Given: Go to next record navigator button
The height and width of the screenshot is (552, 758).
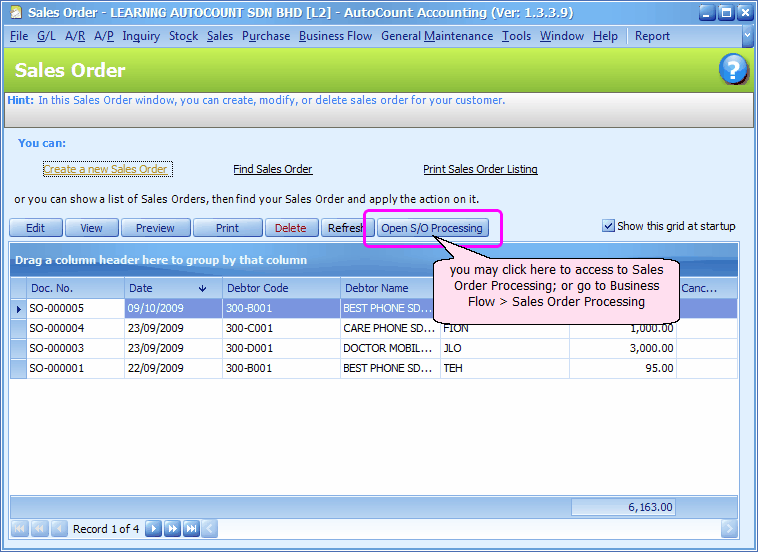Looking at the screenshot, I should pos(153,529).
